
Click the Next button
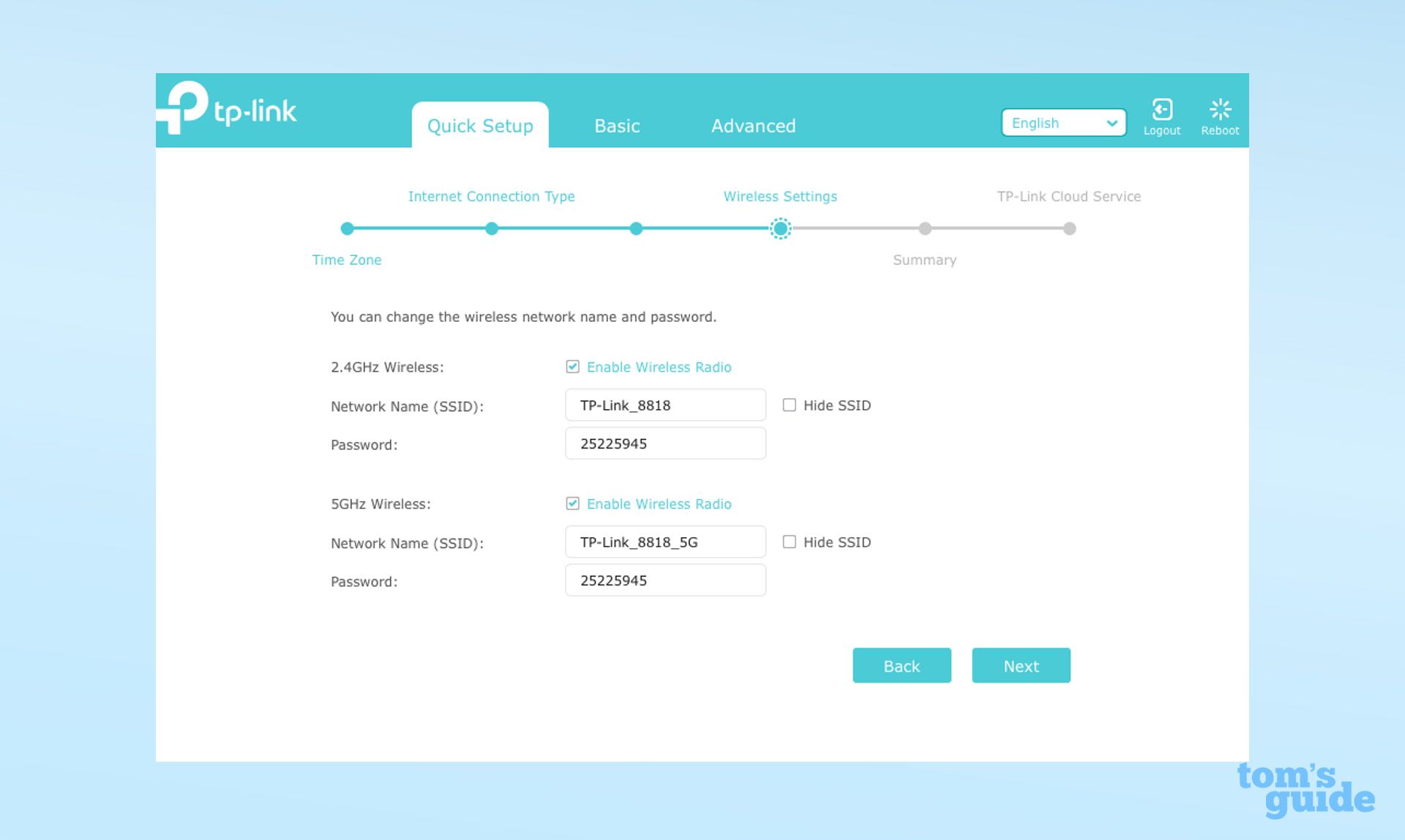pos(1021,665)
